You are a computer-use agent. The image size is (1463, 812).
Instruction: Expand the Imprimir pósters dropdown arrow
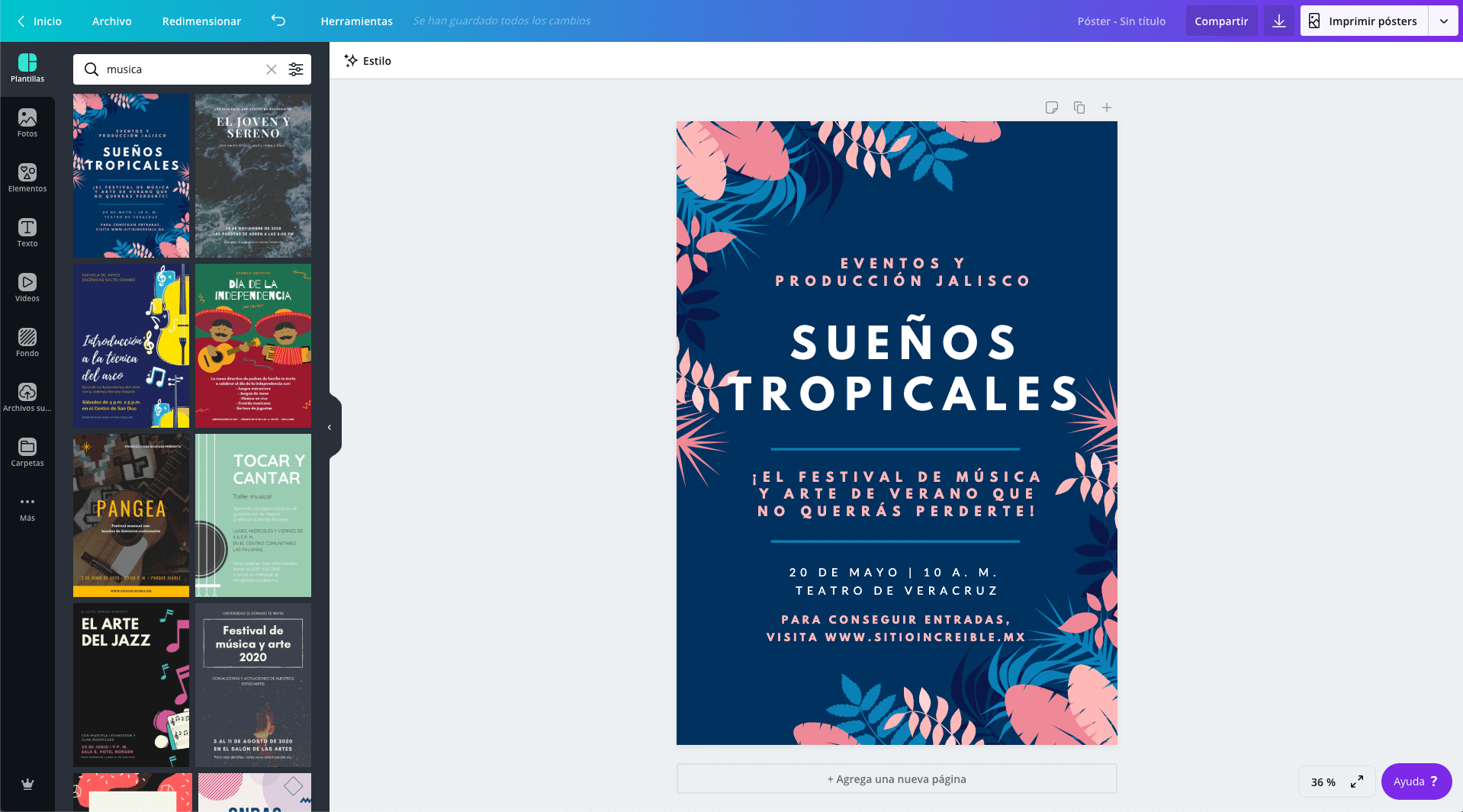click(1444, 21)
